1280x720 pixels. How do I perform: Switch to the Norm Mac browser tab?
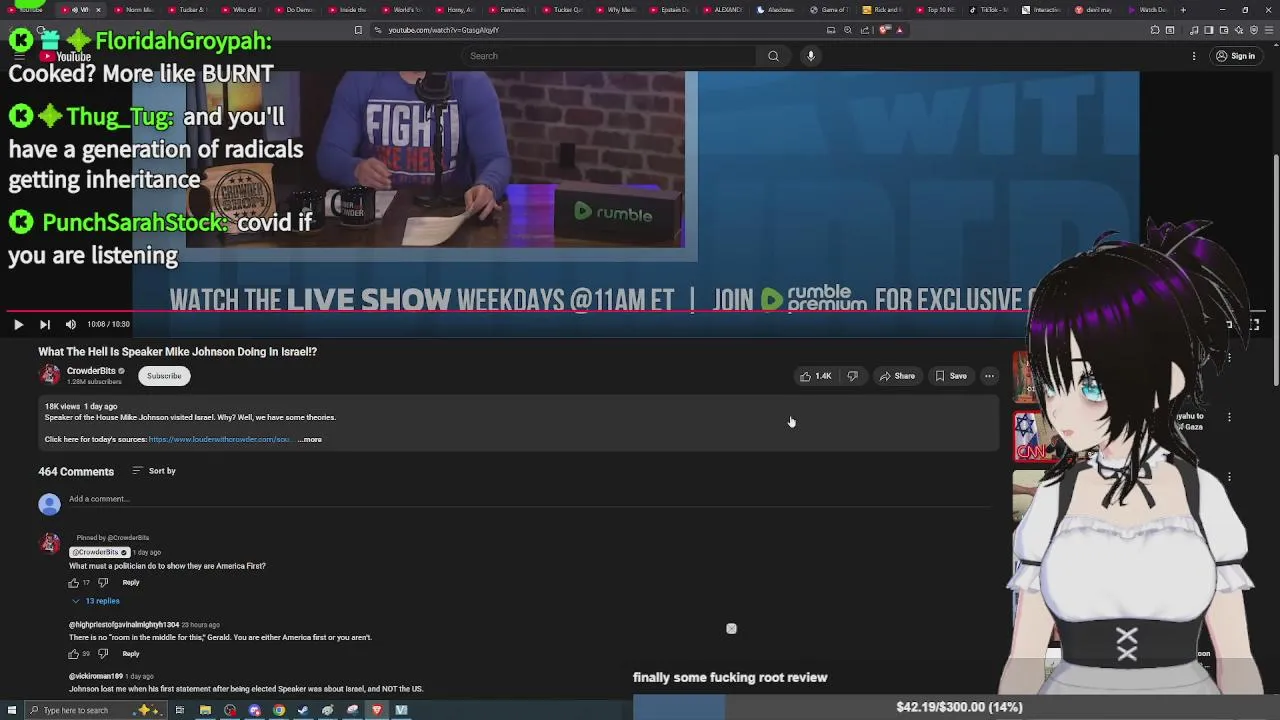pyautogui.click(x=133, y=10)
